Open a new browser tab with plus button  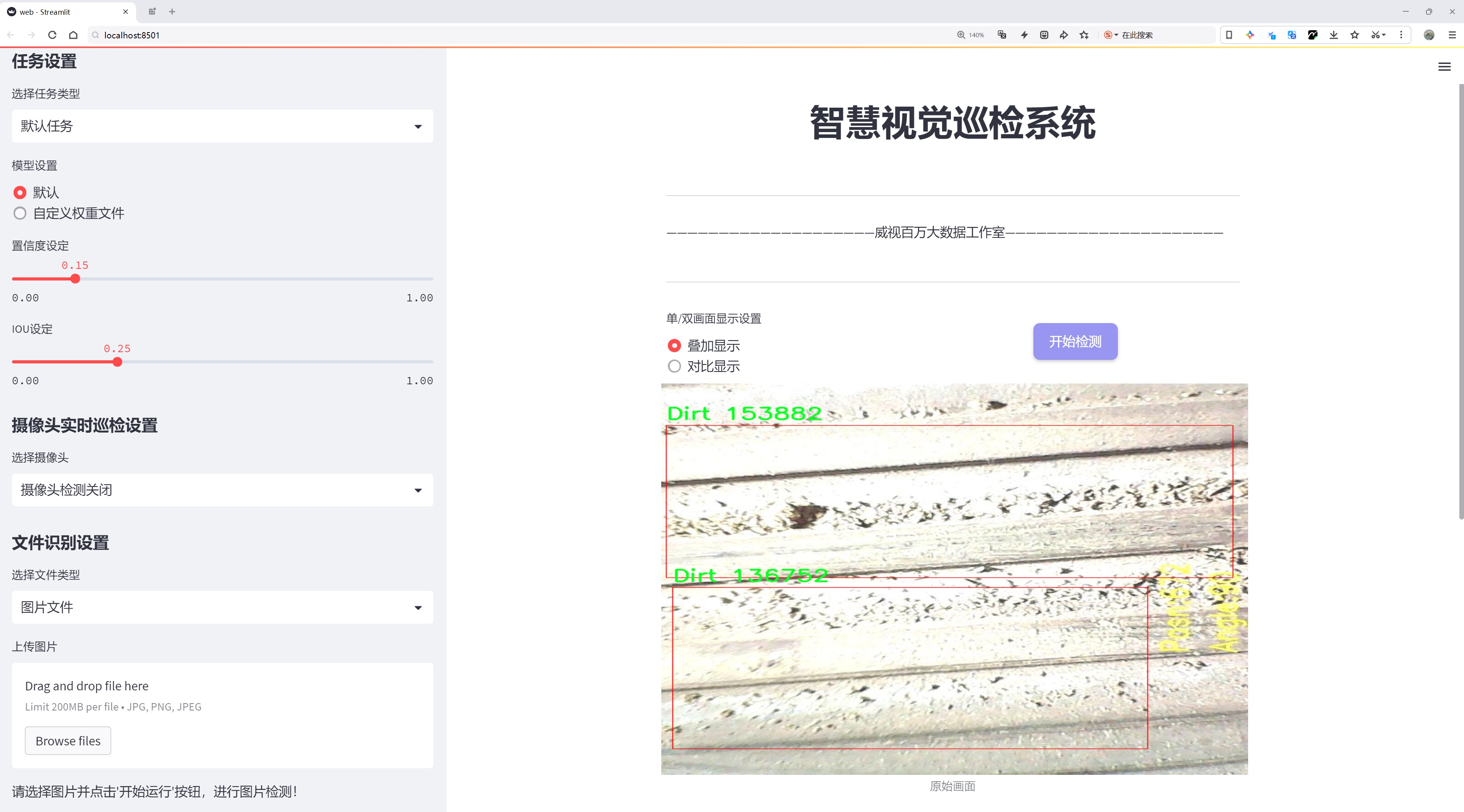click(172, 11)
